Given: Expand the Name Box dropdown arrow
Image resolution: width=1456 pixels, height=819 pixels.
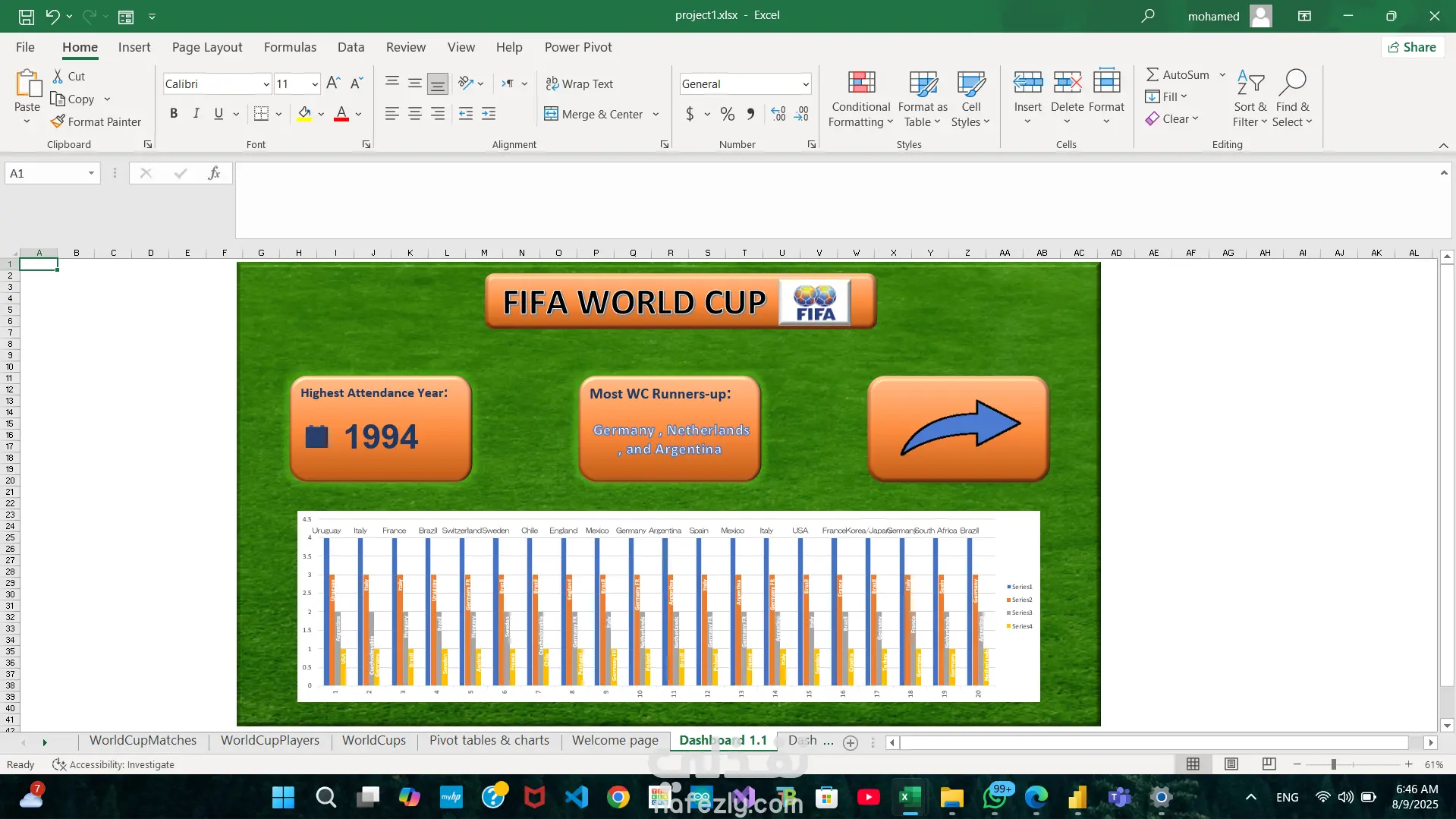Looking at the screenshot, I should tap(91, 173).
